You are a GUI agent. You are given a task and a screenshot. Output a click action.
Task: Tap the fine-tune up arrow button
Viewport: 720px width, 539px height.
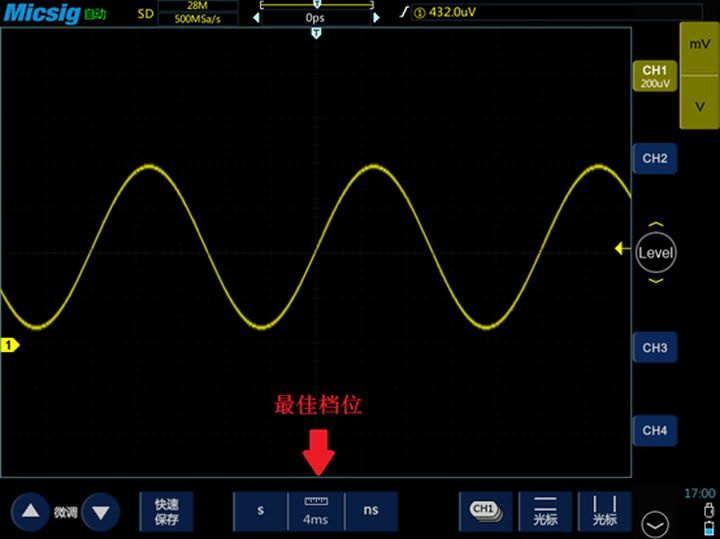tap(30, 512)
